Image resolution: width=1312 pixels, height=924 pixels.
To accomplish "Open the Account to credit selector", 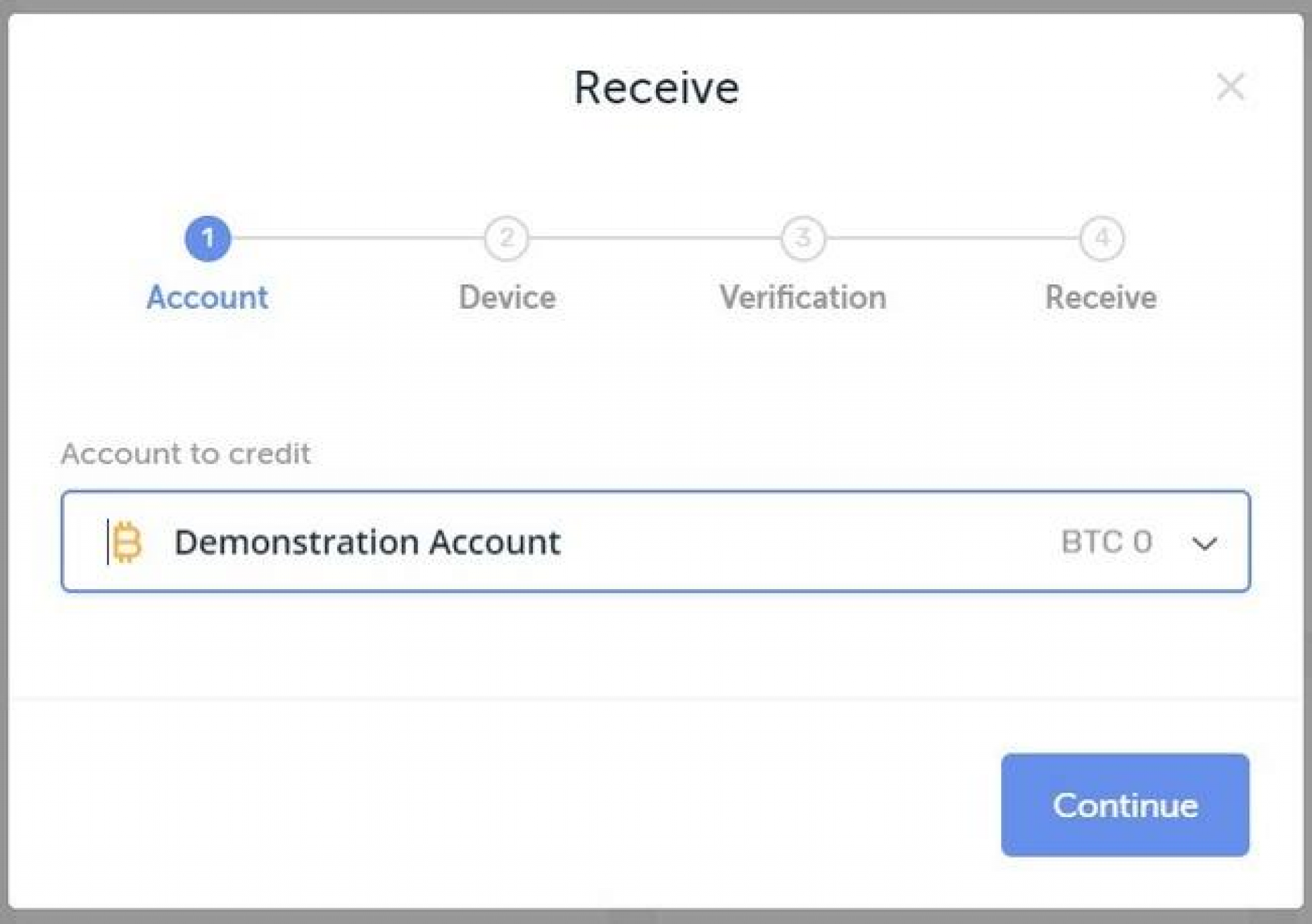I will [x=655, y=542].
